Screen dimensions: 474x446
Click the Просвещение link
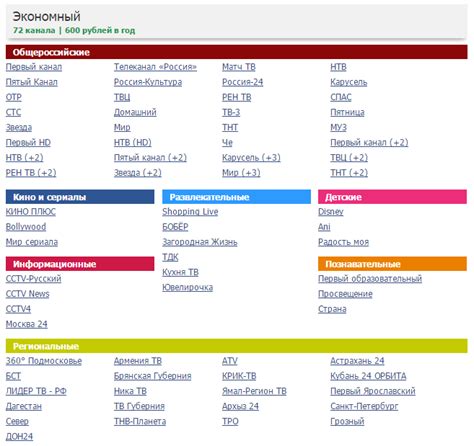coord(345,294)
